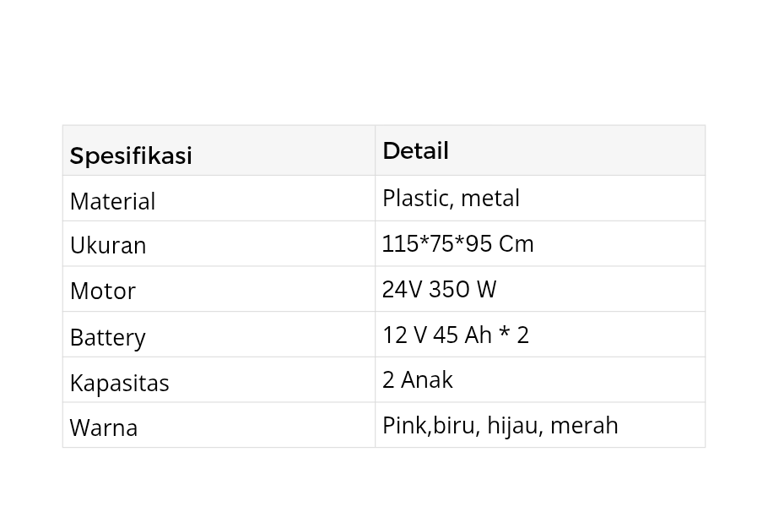Viewport: 768px width, 512px height.
Task: Select the Material row label
Action: 113,201
